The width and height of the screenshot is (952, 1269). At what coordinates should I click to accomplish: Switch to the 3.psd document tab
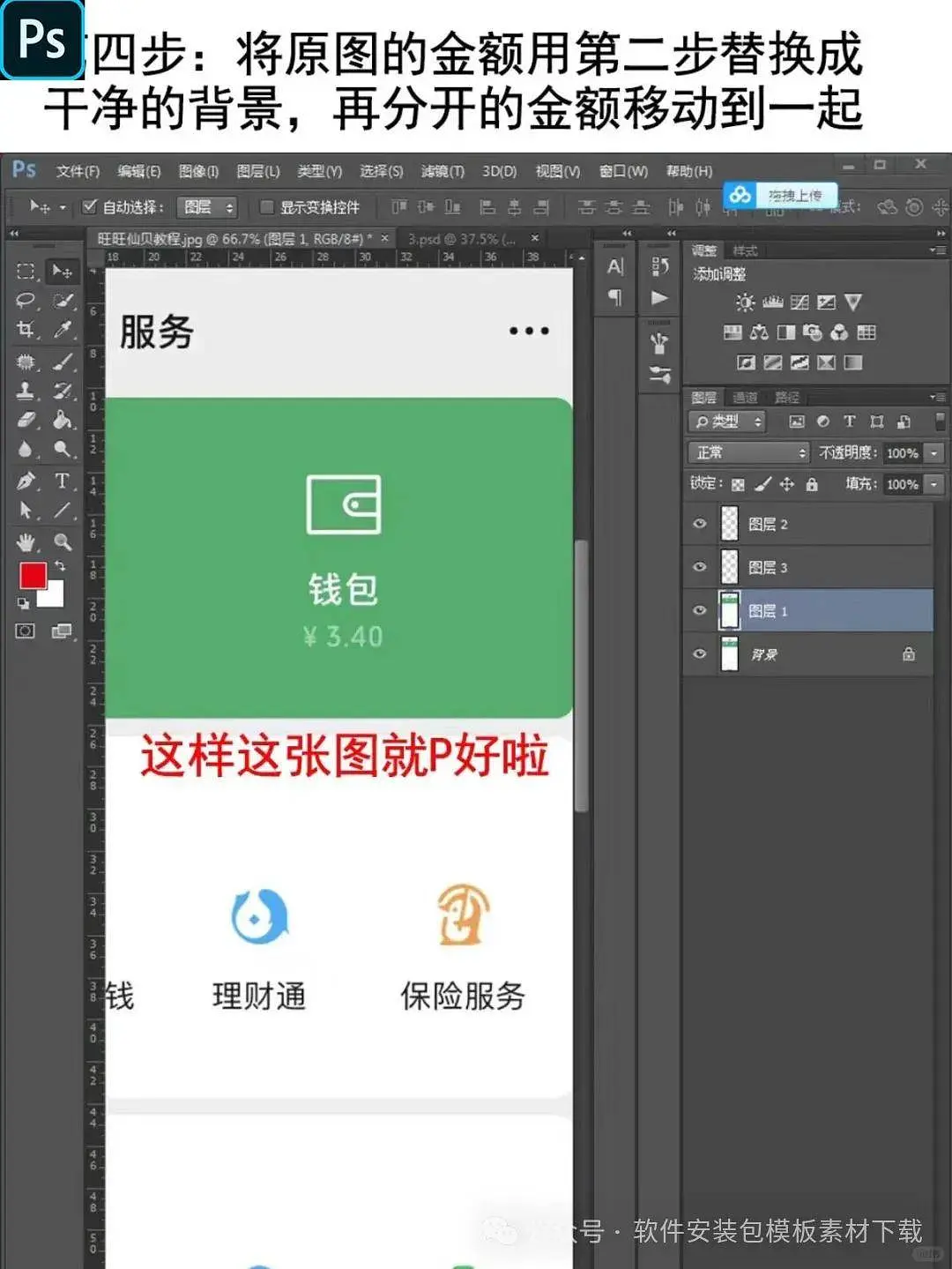[460, 239]
